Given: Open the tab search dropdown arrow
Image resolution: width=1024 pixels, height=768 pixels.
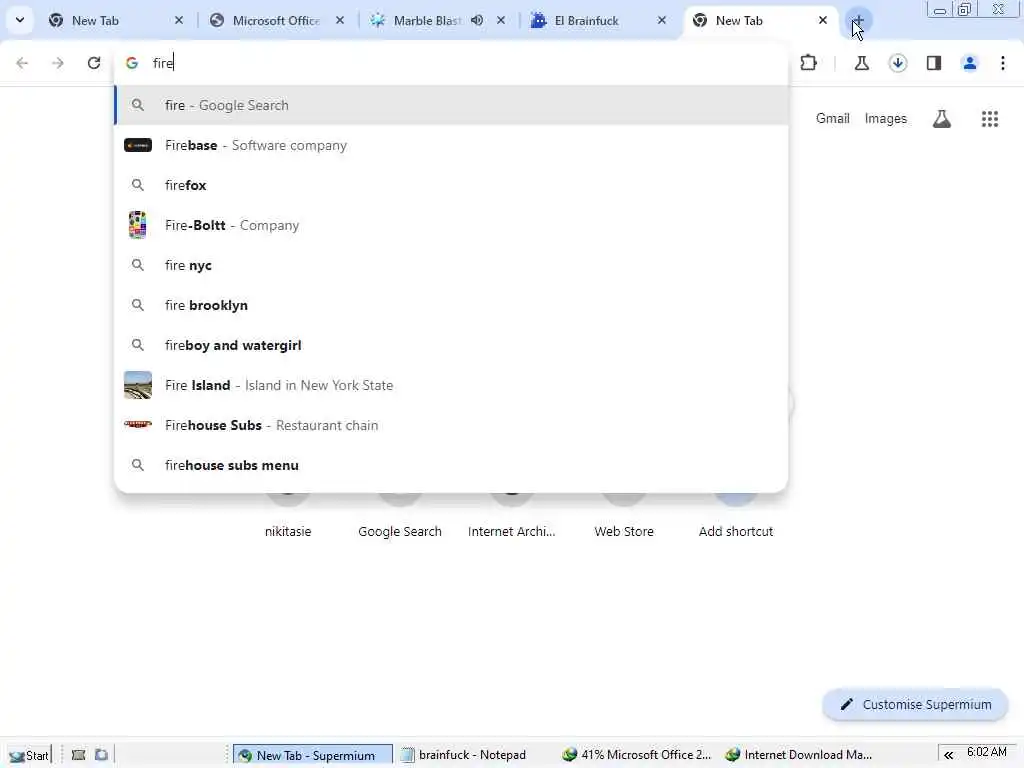Looking at the screenshot, I should click(x=20, y=20).
